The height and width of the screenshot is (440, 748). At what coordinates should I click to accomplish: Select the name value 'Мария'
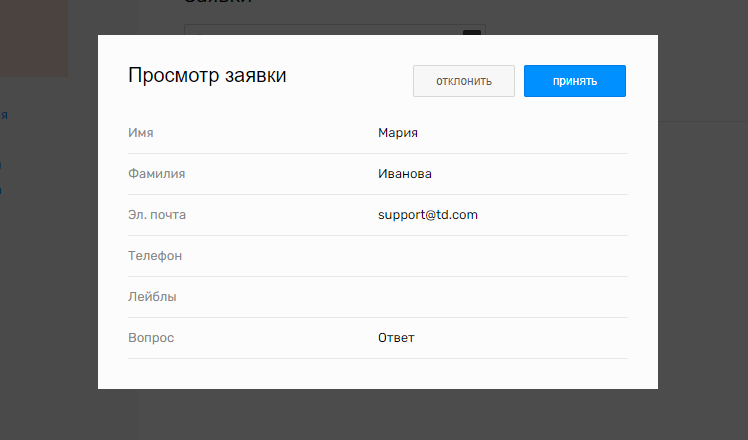point(398,133)
